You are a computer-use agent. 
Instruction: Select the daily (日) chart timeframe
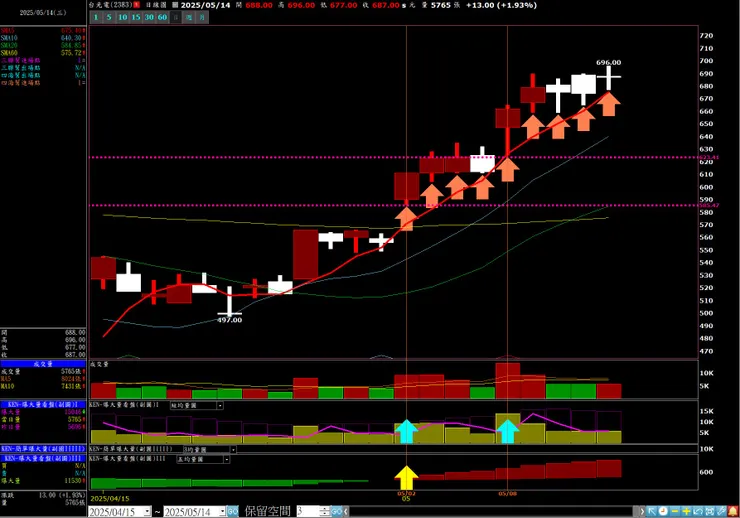(x=176, y=17)
